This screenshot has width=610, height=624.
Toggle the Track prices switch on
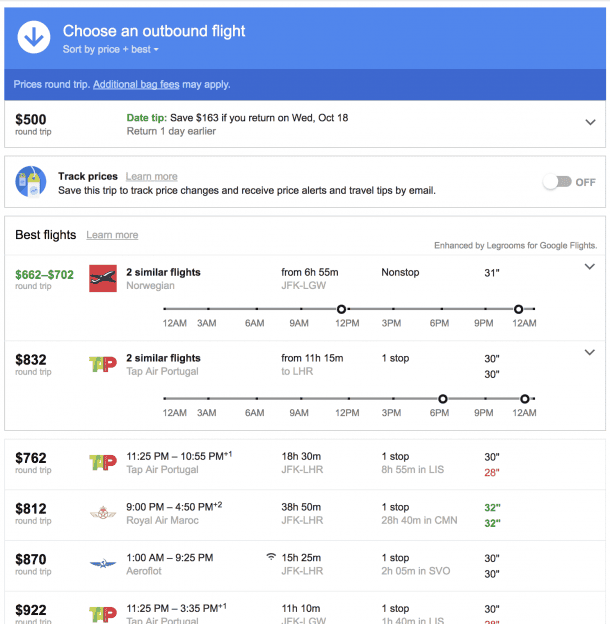tap(557, 182)
